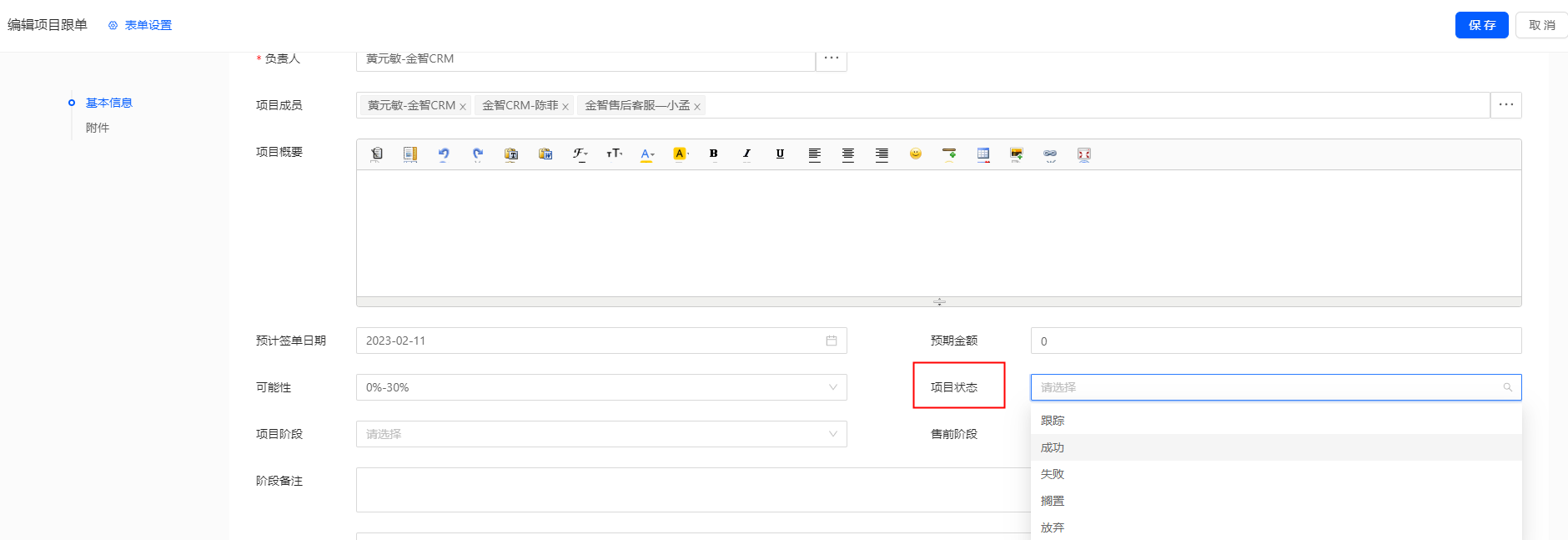The height and width of the screenshot is (540, 1568).
Task: Open the text color picker
Action: [x=647, y=154]
